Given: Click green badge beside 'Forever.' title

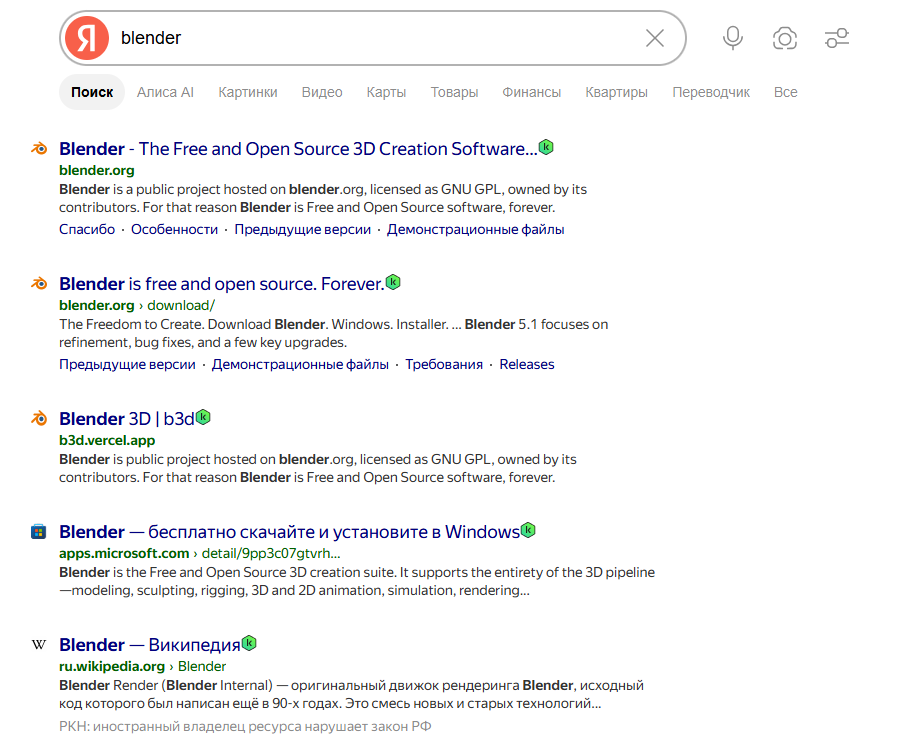Looking at the screenshot, I should coord(393,282).
